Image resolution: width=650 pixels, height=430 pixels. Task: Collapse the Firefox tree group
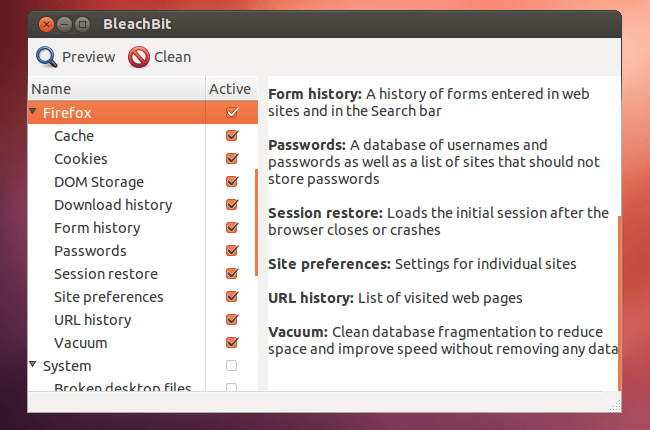33,111
